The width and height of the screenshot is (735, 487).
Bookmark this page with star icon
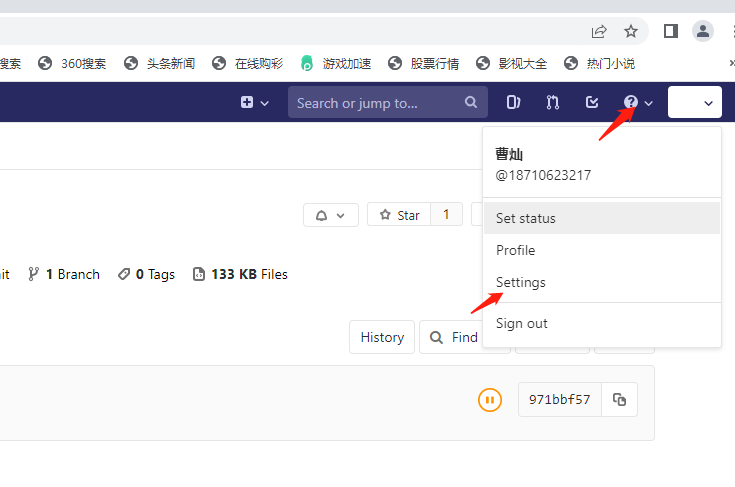(x=630, y=31)
